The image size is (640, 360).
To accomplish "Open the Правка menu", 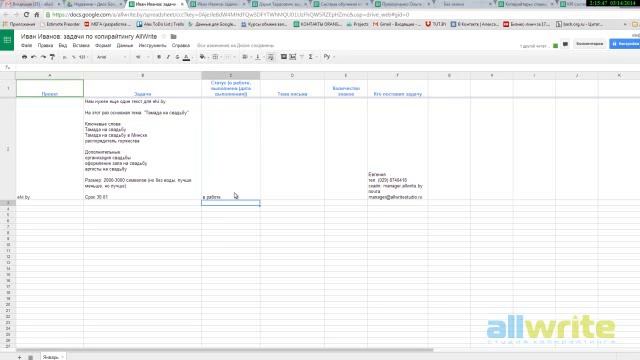I will coord(45,46).
